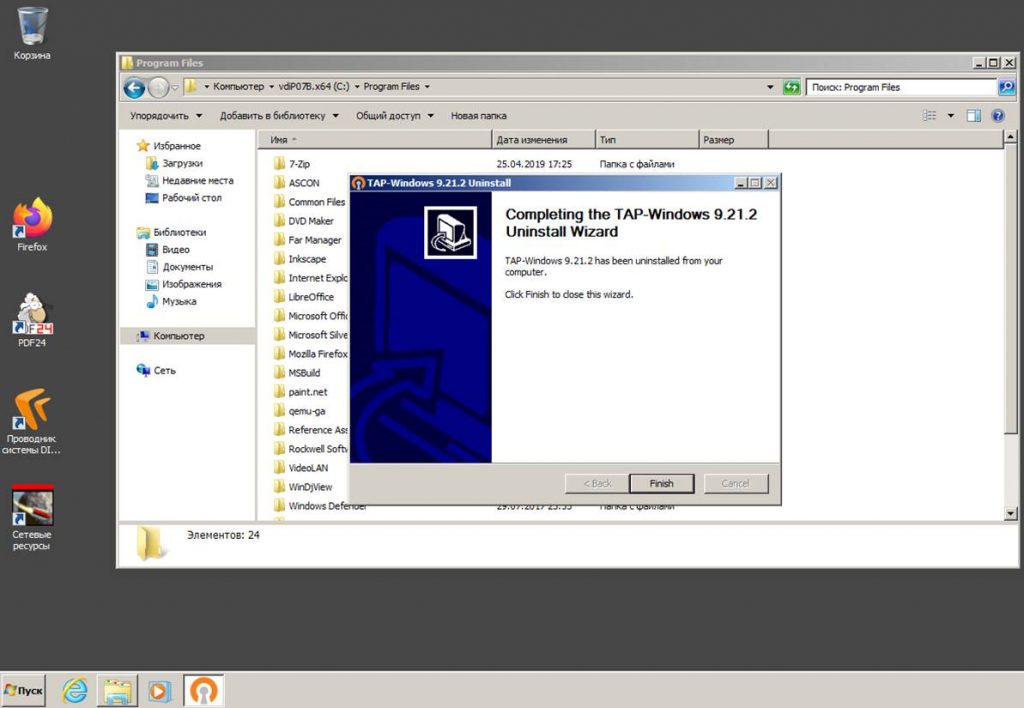Select Сеть in the navigation pane
The height and width of the screenshot is (708, 1024).
pos(157,370)
